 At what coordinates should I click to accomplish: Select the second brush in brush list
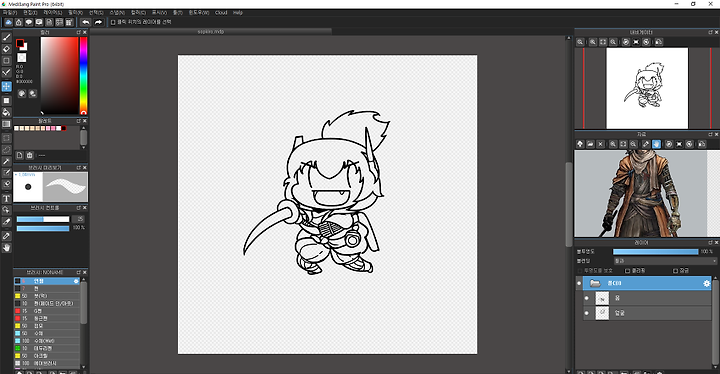[47, 289]
